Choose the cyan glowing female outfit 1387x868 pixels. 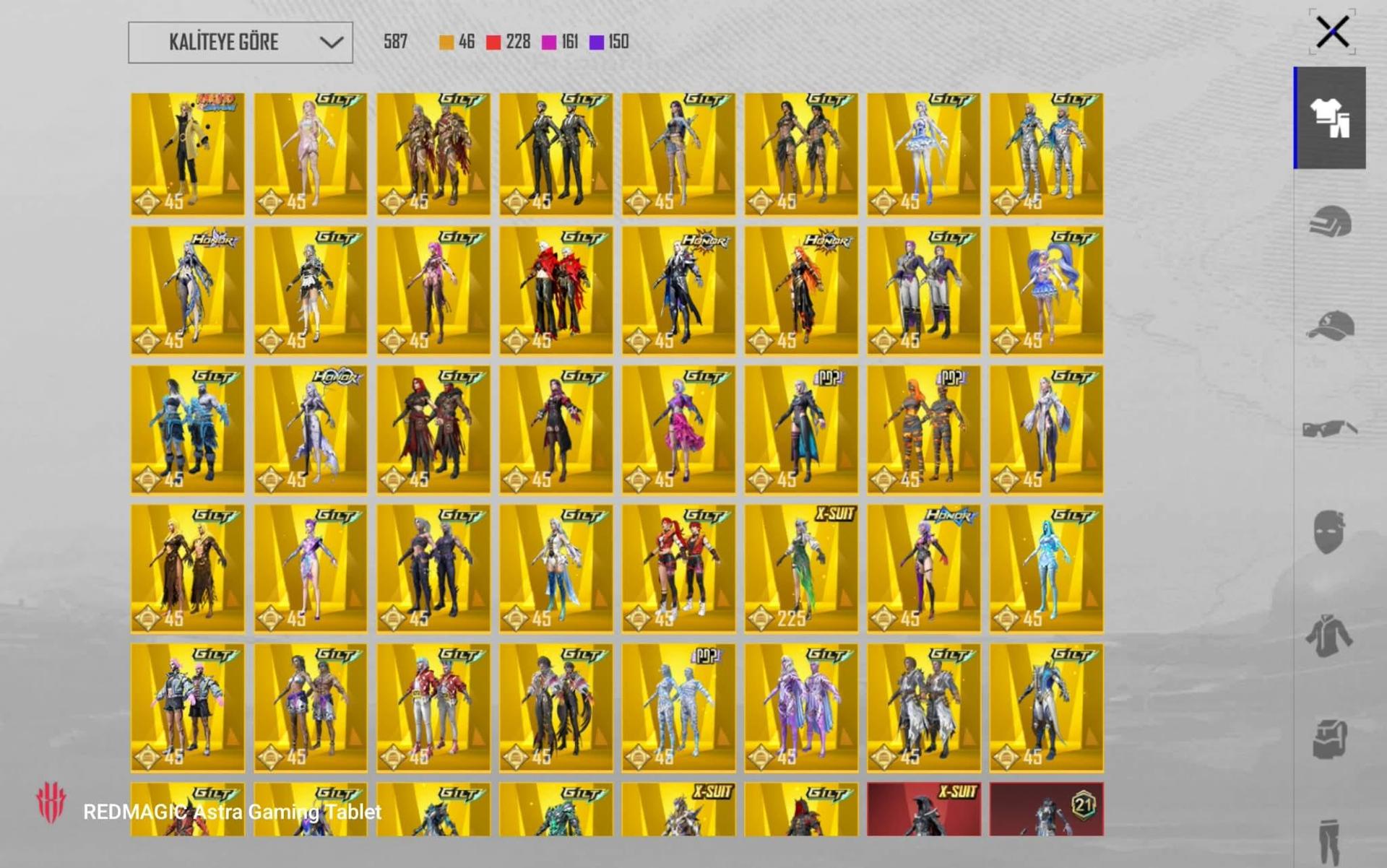click(x=1047, y=568)
